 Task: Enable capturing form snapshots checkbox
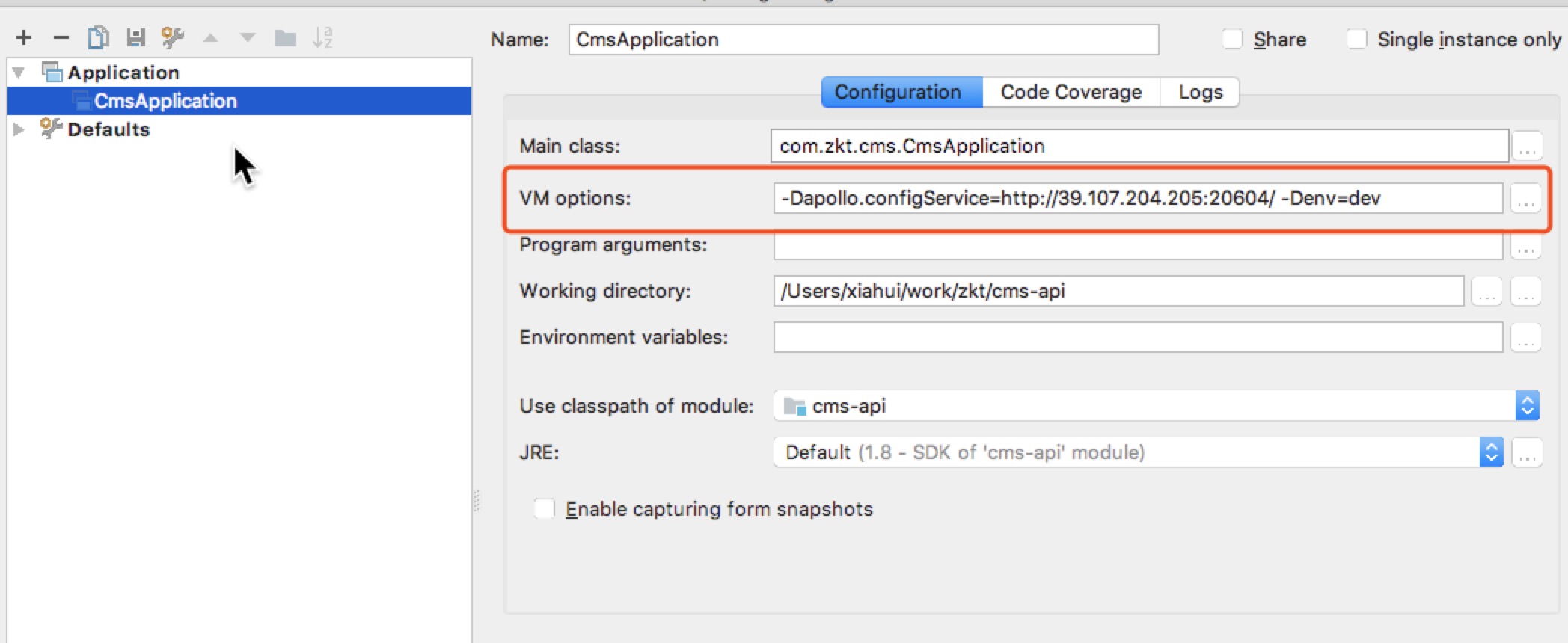(544, 509)
